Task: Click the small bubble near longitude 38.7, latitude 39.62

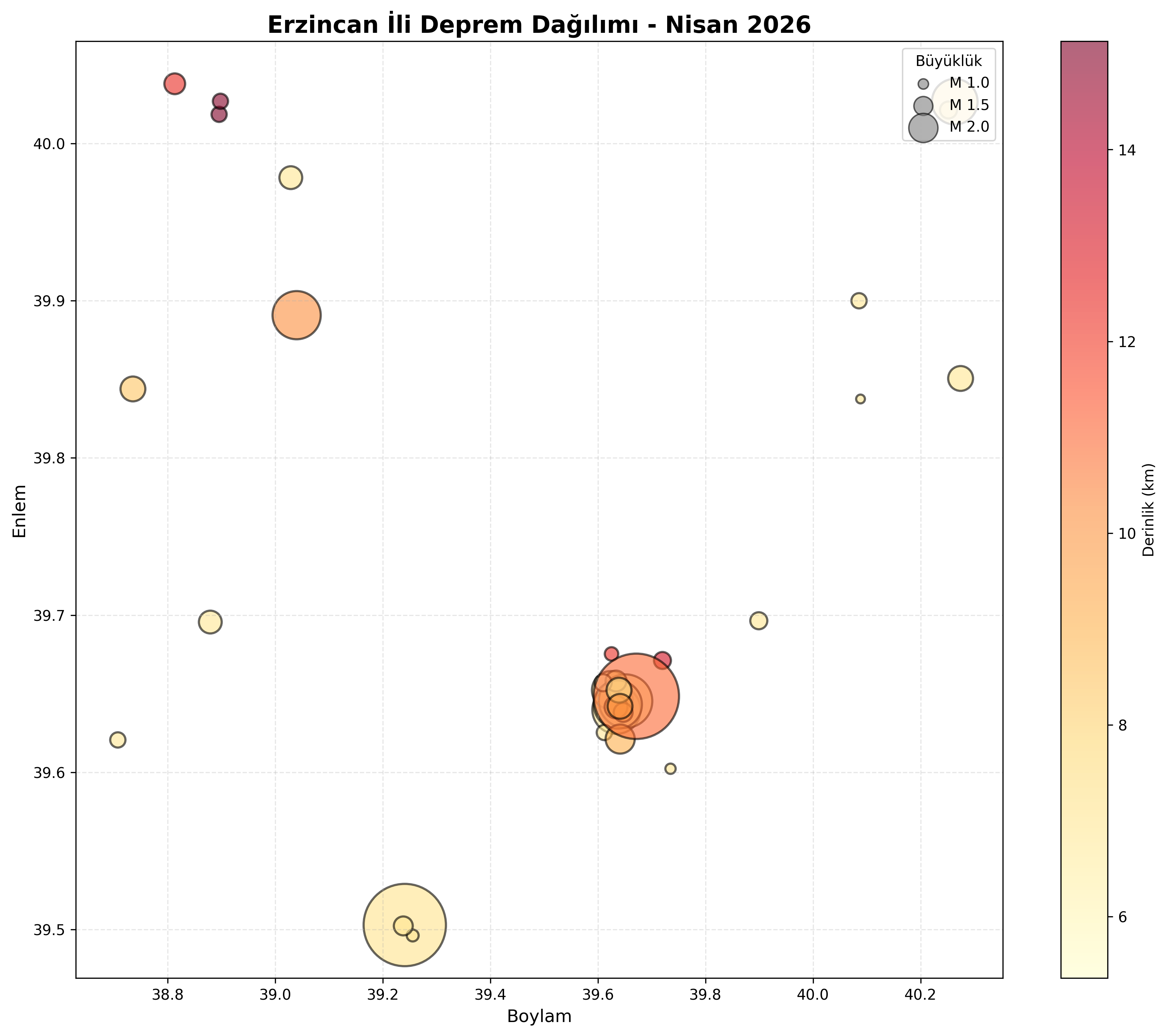Action: tap(118, 740)
